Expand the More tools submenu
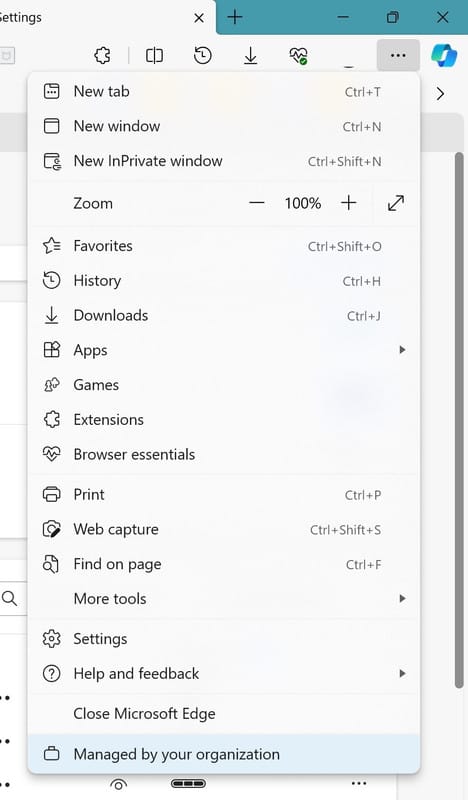 [x=224, y=598]
